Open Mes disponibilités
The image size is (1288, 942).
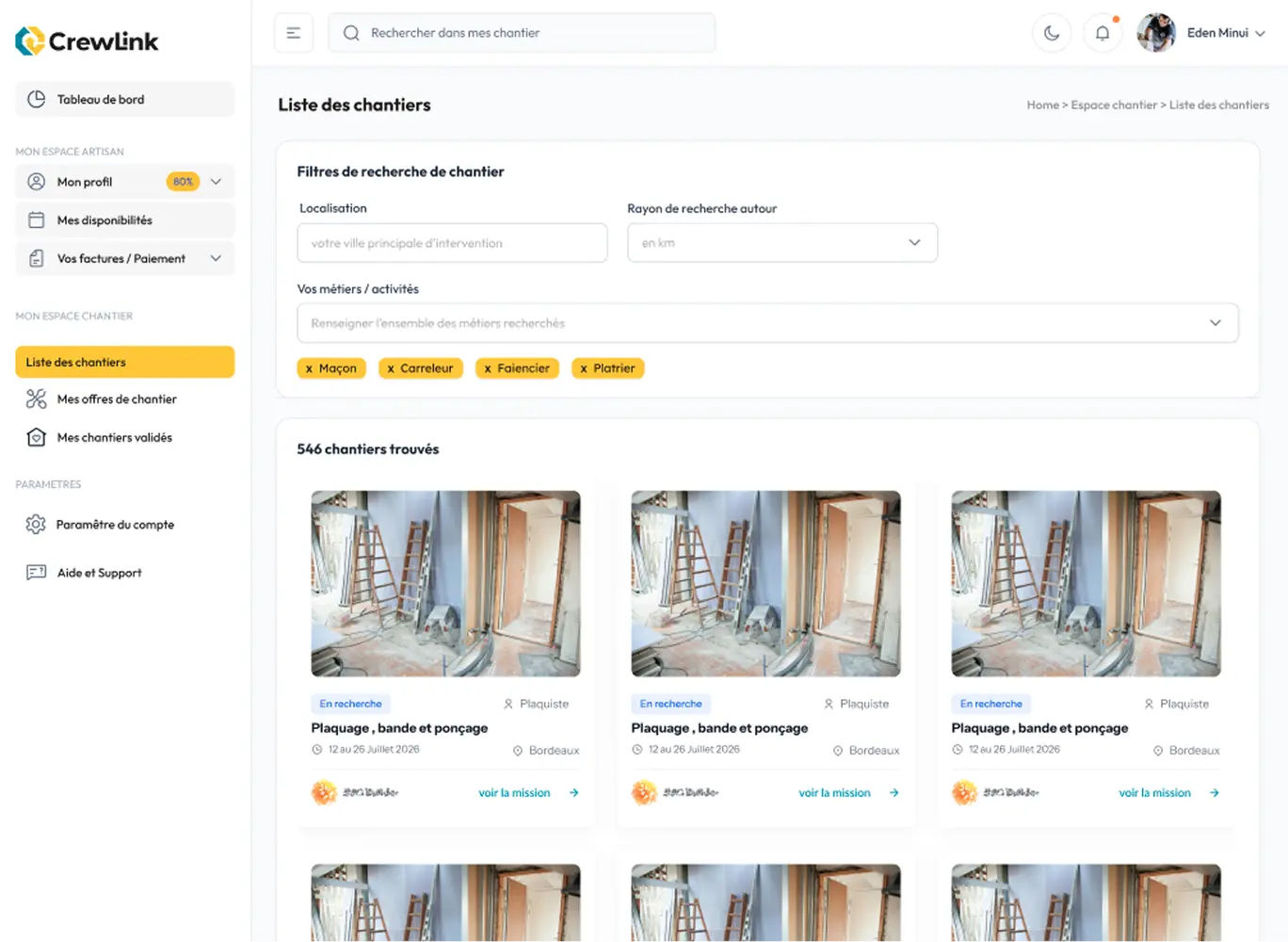point(125,220)
